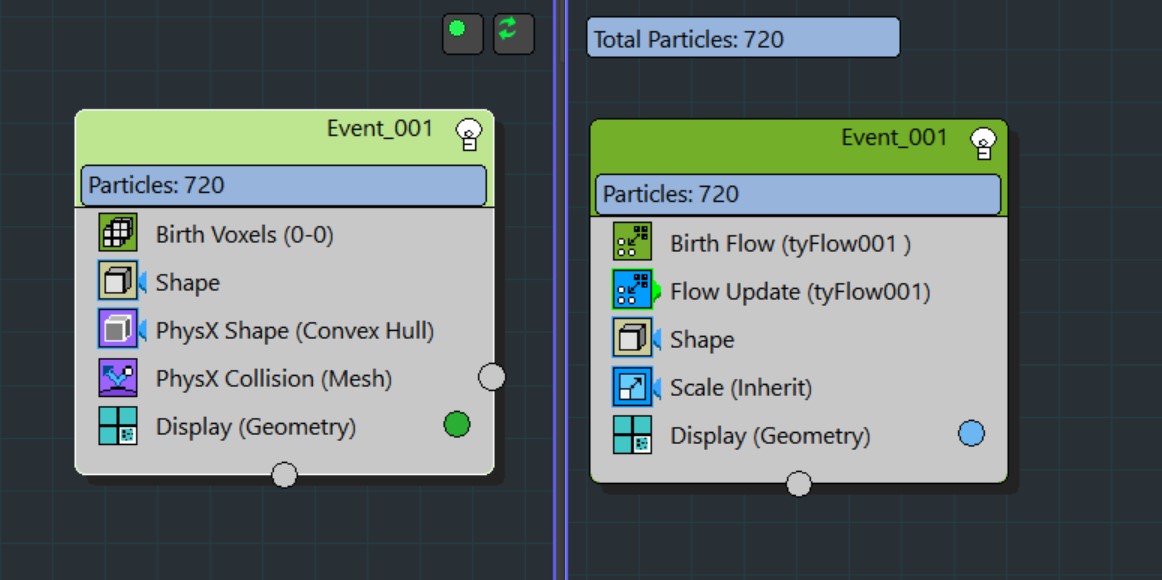Click Display icon in the left event
Image resolution: width=1162 pixels, height=580 pixels.
click(118, 426)
